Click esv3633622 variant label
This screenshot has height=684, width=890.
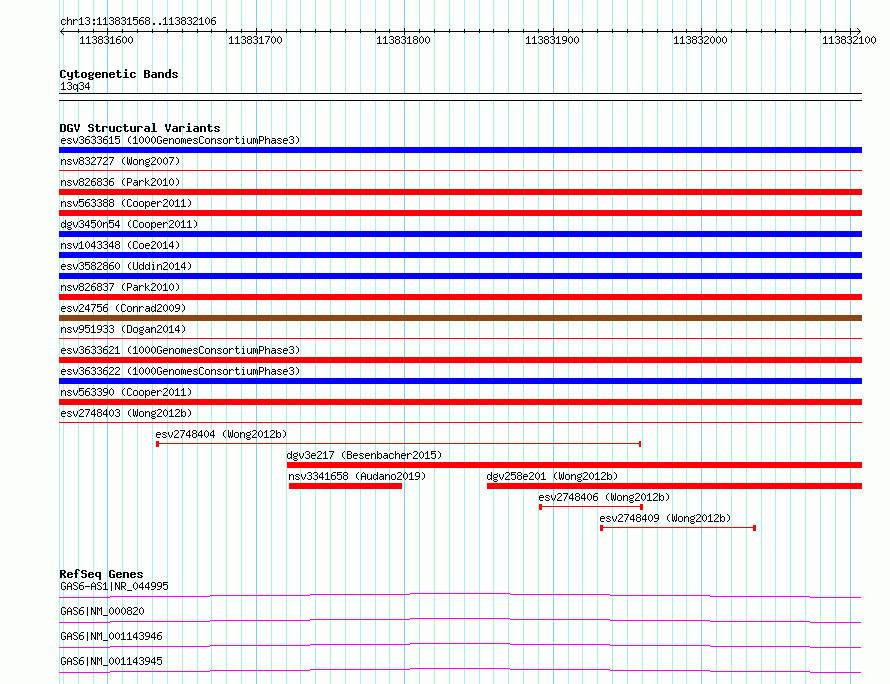(x=180, y=371)
